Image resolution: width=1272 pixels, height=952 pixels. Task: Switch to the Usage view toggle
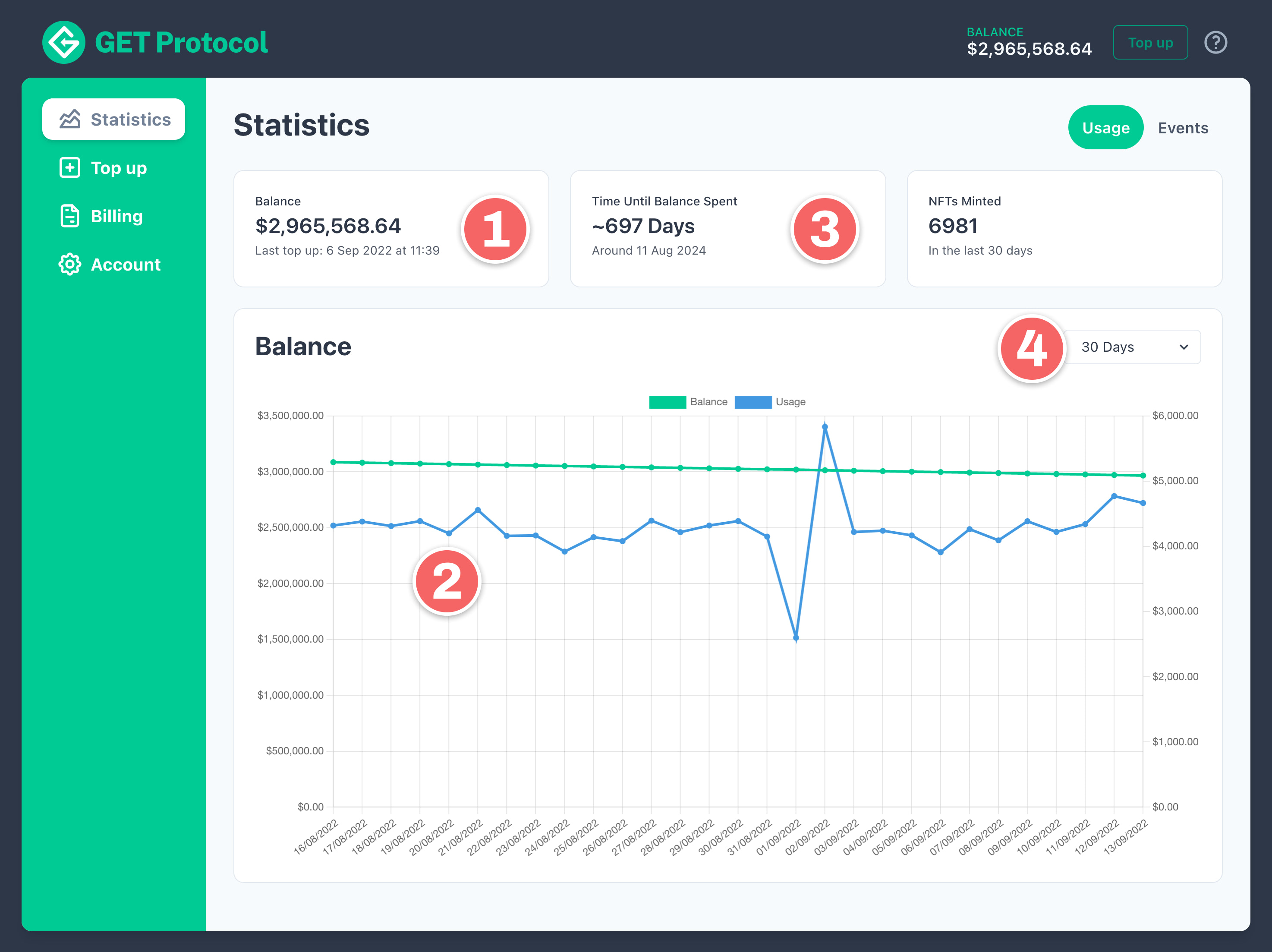tap(1105, 128)
